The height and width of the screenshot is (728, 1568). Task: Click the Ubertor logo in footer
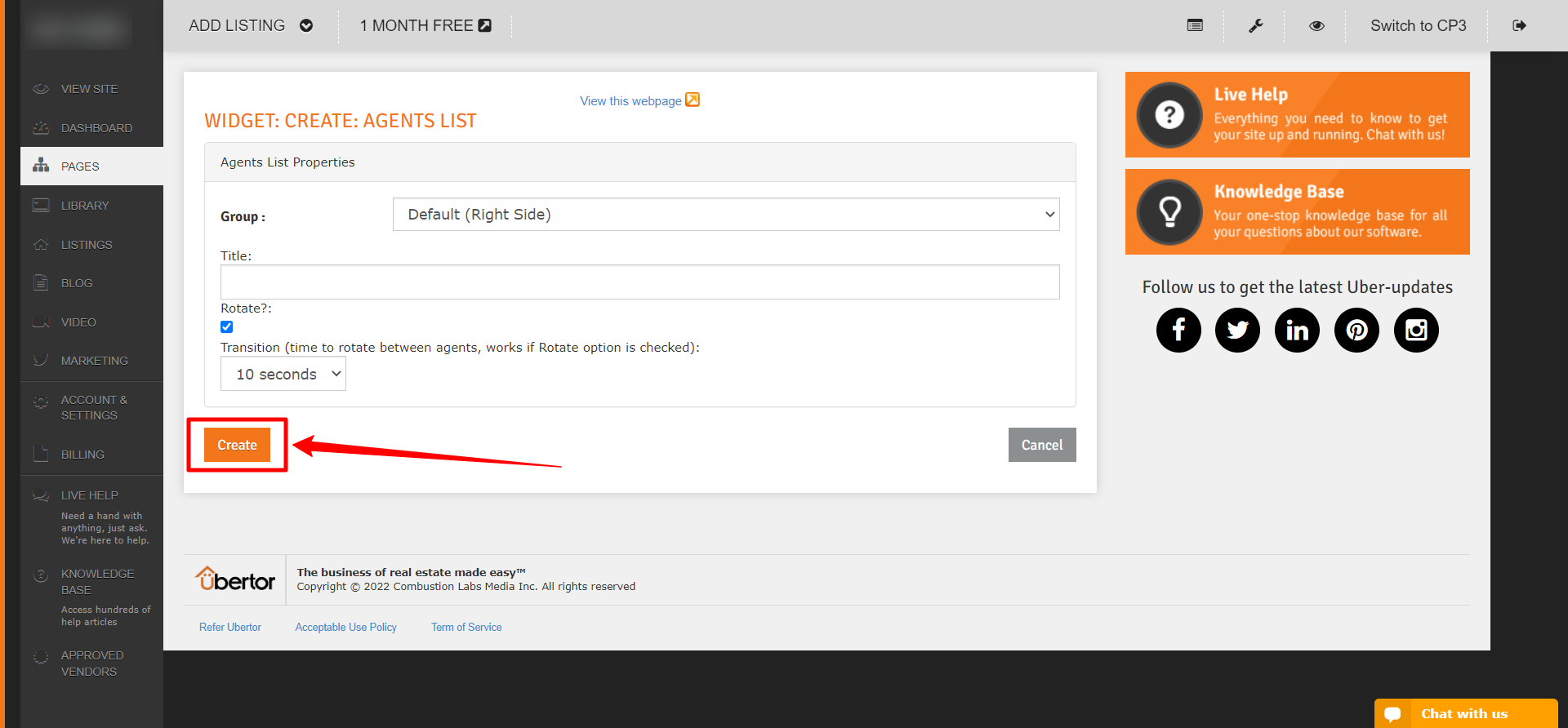coord(235,579)
